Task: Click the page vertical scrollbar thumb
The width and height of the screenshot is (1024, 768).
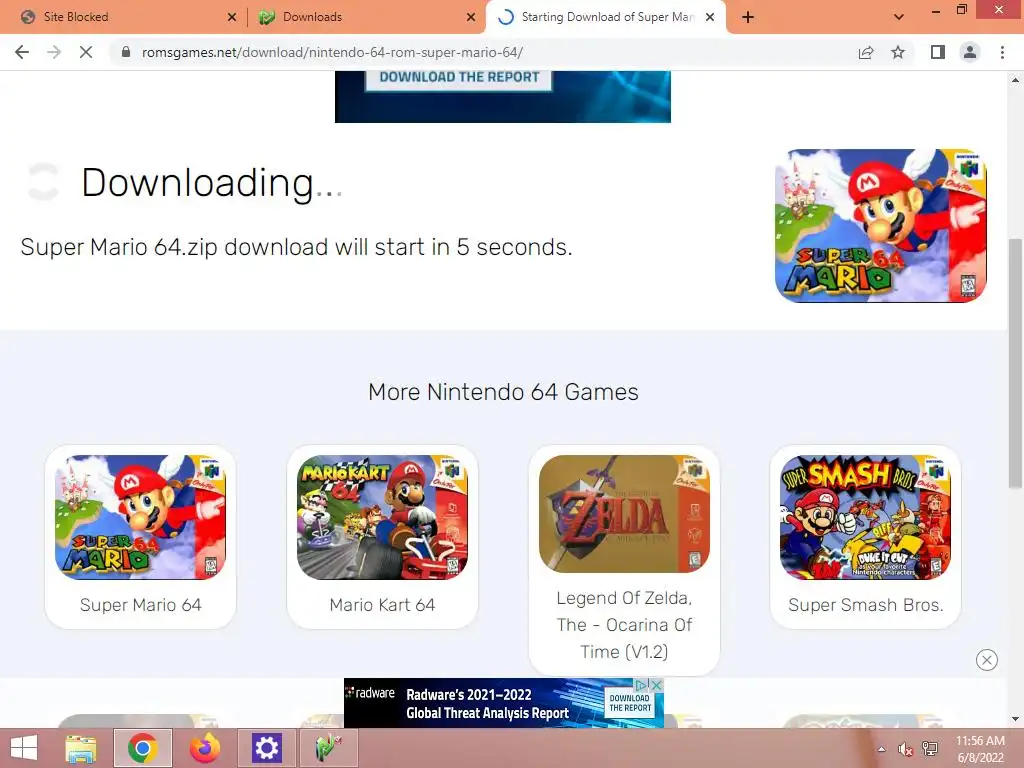Action: pos(1015,363)
